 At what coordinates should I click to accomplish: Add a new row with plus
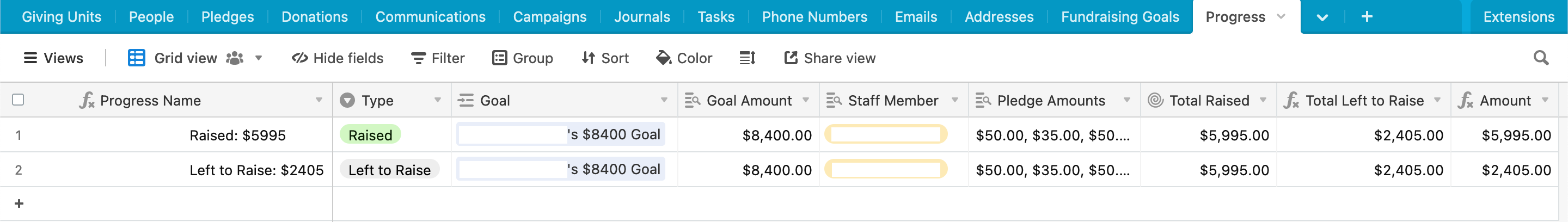(x=19, y=203)
